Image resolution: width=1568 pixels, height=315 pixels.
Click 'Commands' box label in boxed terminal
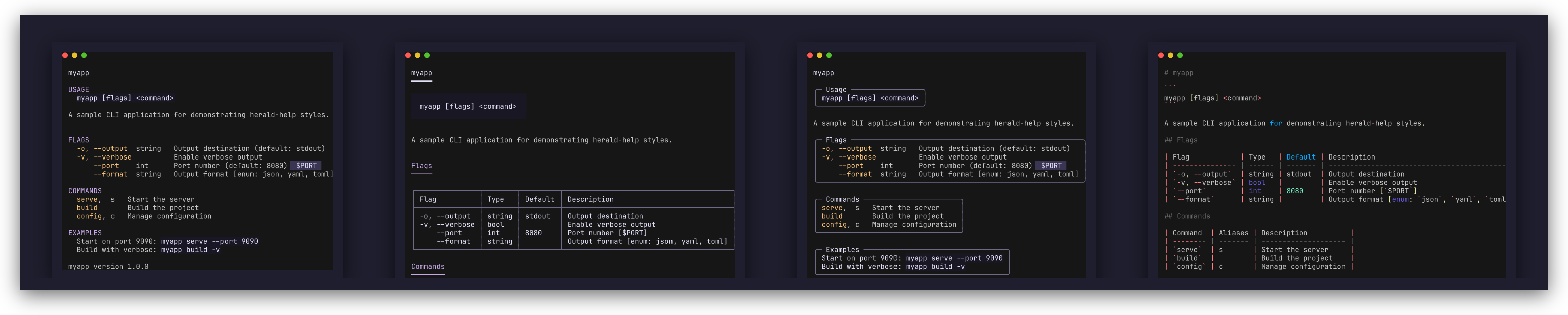[x=842, y=200]
